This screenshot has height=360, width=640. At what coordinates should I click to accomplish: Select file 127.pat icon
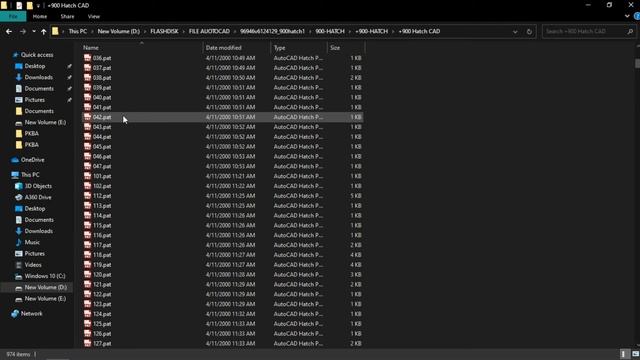[87, 343]
